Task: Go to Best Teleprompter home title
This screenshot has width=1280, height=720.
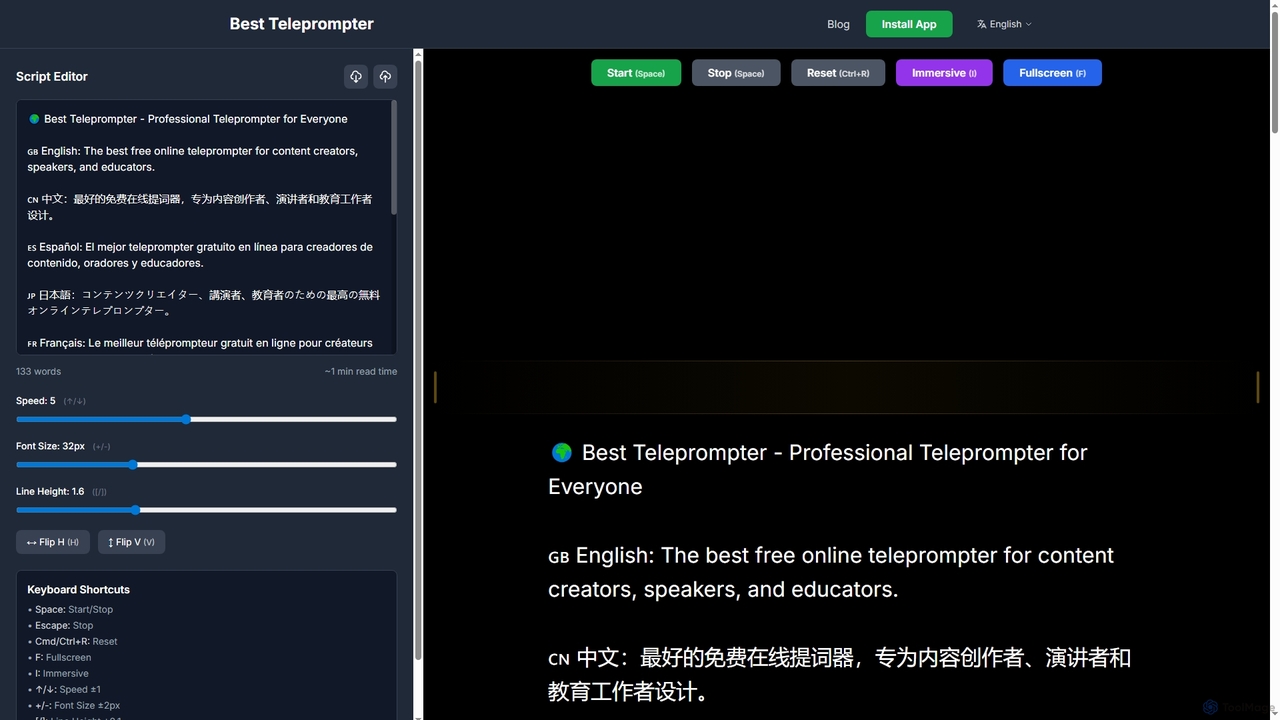Action: 301,23
